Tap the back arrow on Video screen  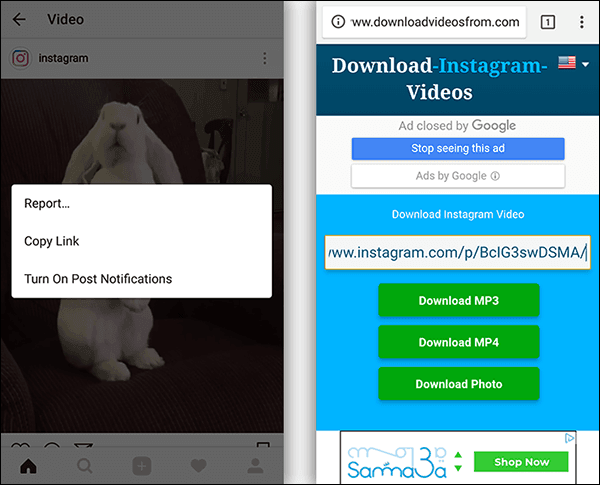click(x=19, y=19)
